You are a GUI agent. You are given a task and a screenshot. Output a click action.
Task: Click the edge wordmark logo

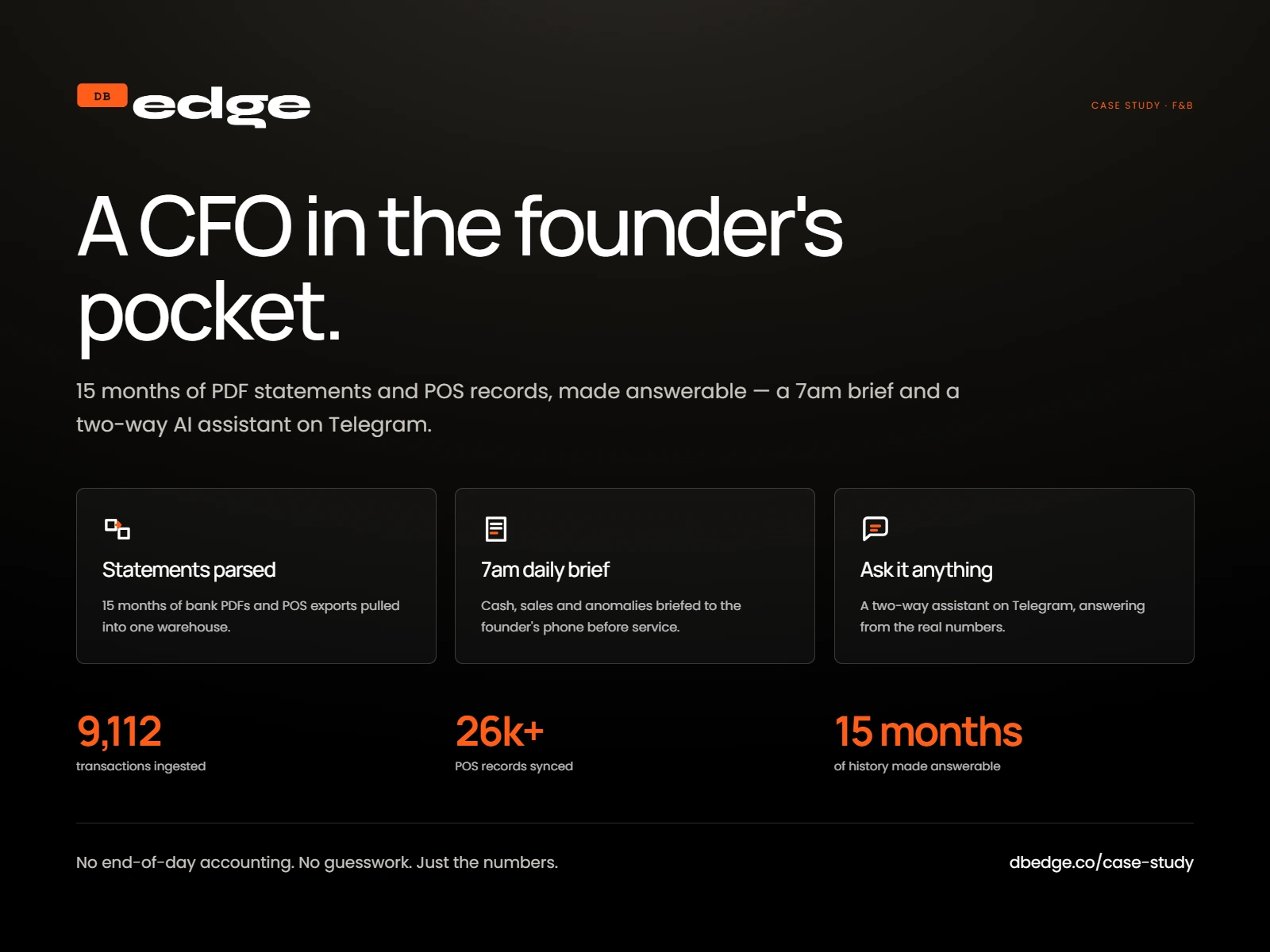221,109
